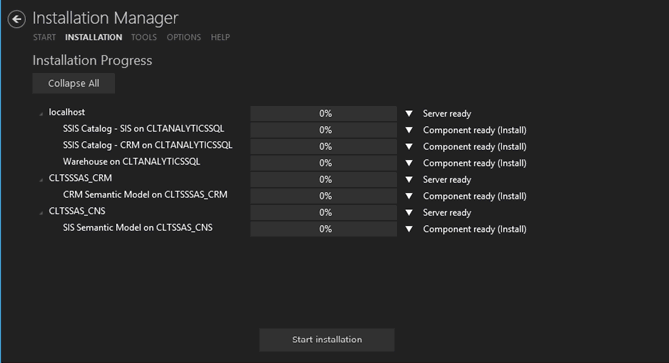Viewport: 669px width, 363px height.
Task: Expand details arrow for Warehouse row
Action: coord(409,163)
